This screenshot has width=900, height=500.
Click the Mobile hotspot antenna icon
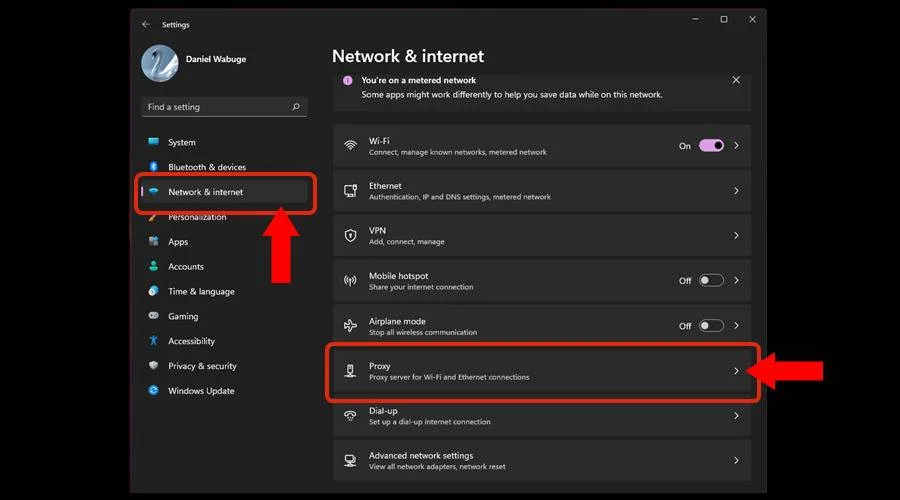[x=350, y=281]
